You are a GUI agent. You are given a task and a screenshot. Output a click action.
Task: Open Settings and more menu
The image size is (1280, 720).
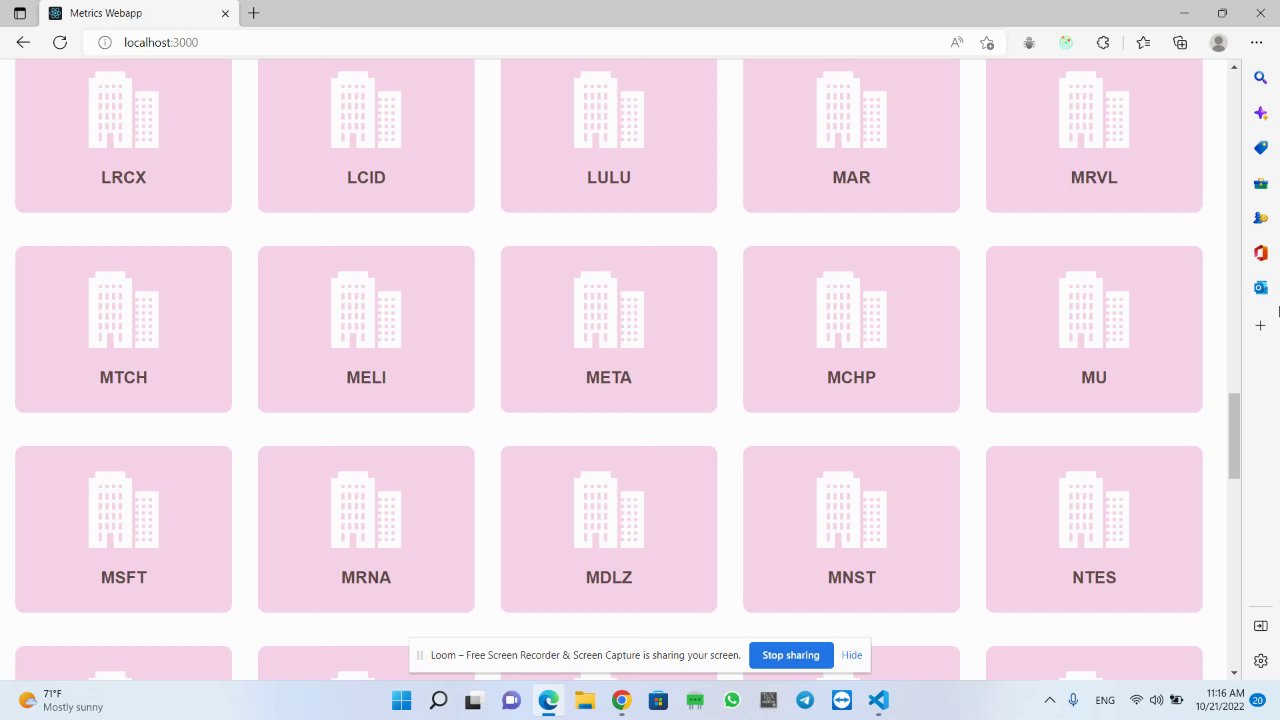tap(1256, 42)
